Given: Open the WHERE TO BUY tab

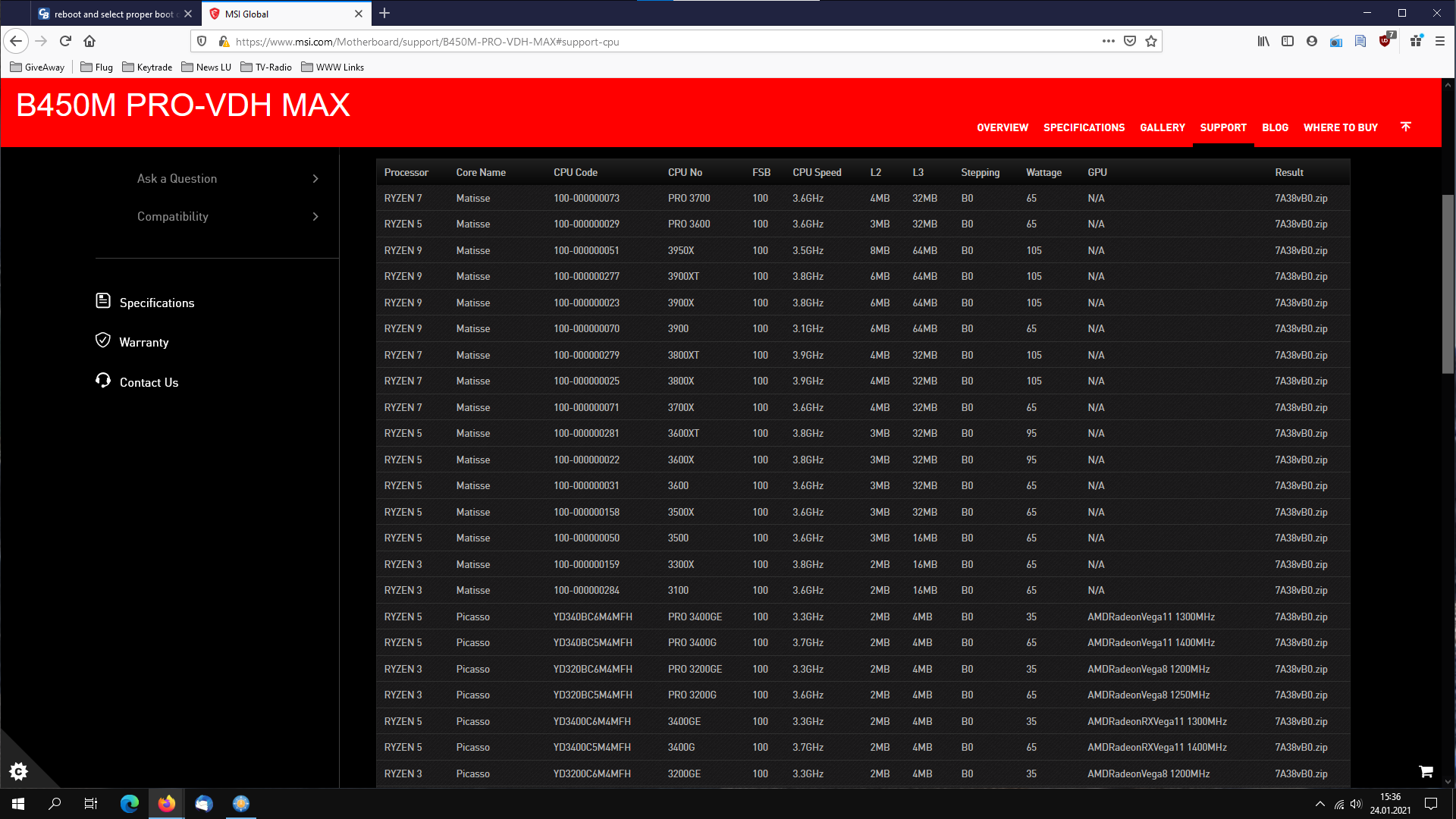Looking at the screenshot, I should pos(1340,127).
